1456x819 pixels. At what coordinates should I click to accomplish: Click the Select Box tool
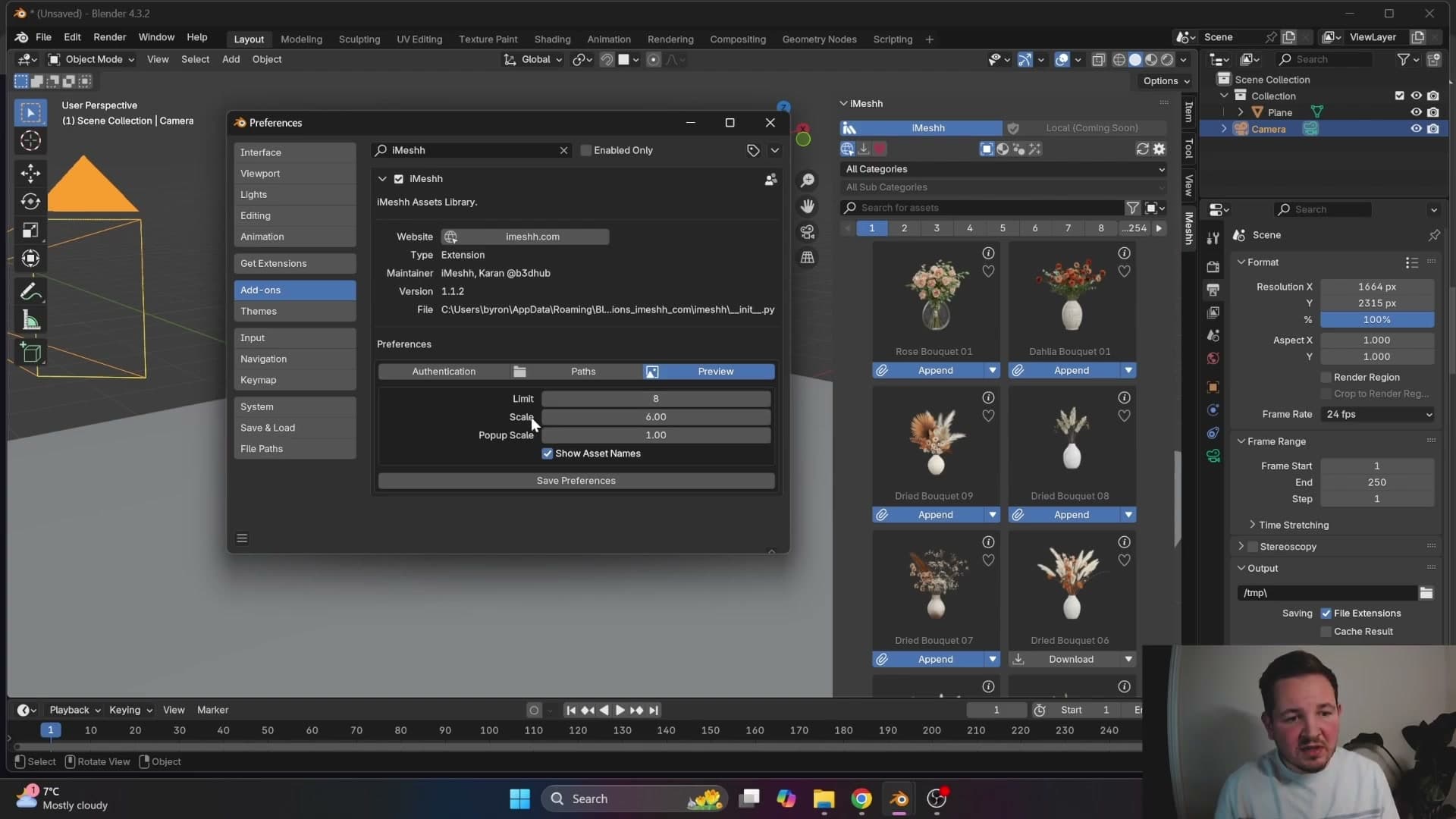click(31, 113)
